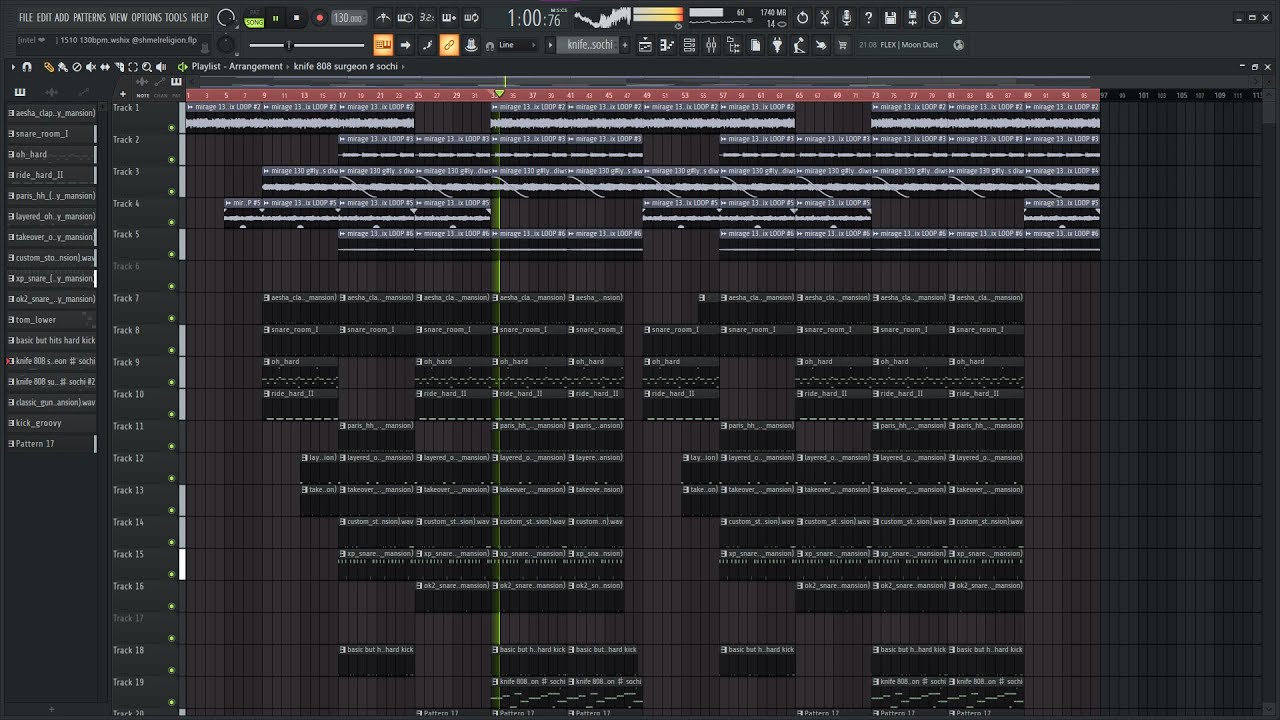Click the Pause playback button
The width and height of the screenshot is (1280, 720).
click(275, 18)
